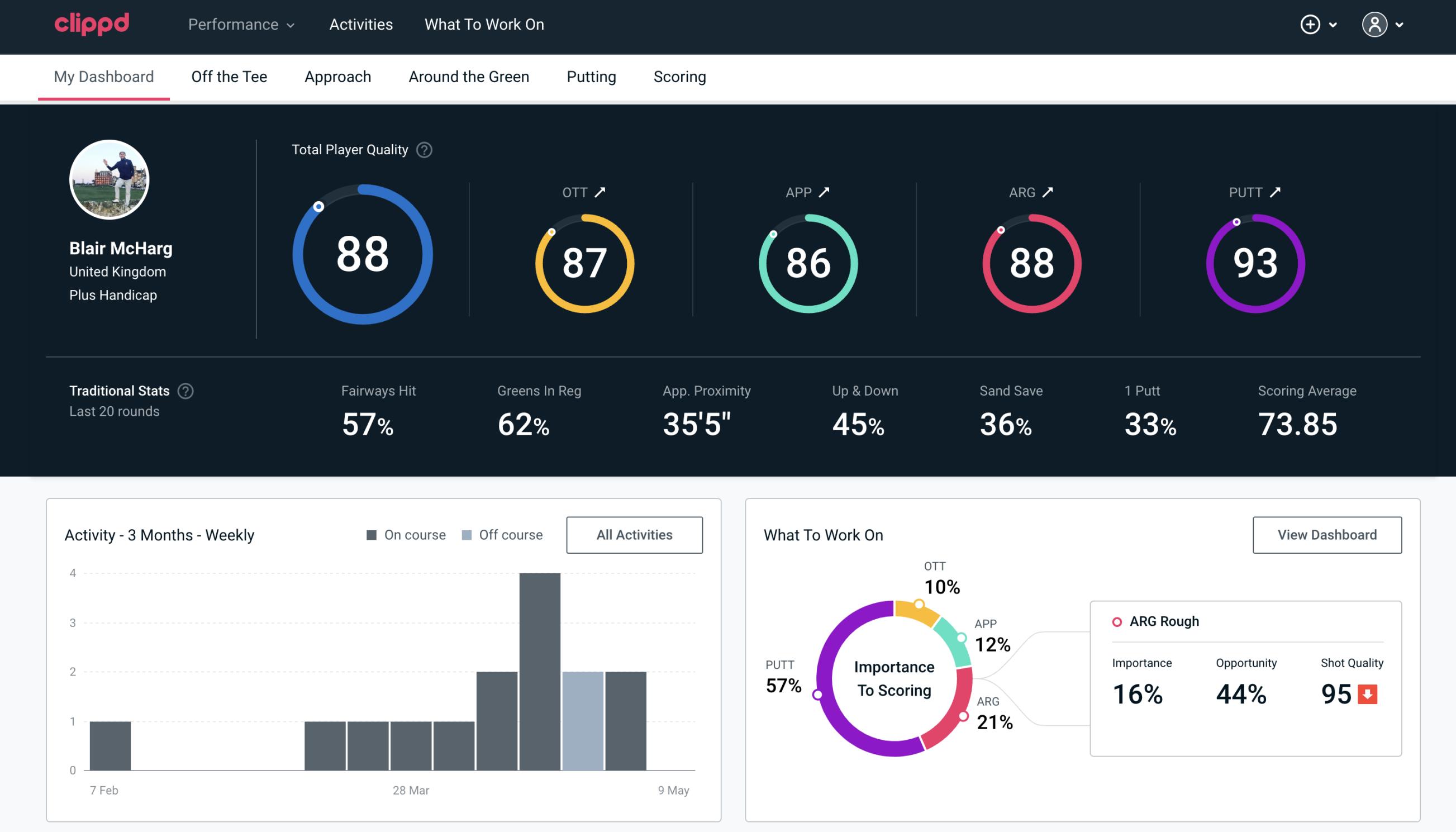Select the ARG Rough importance indicator
The image size is (1456, 832).
pos(1139,692)
